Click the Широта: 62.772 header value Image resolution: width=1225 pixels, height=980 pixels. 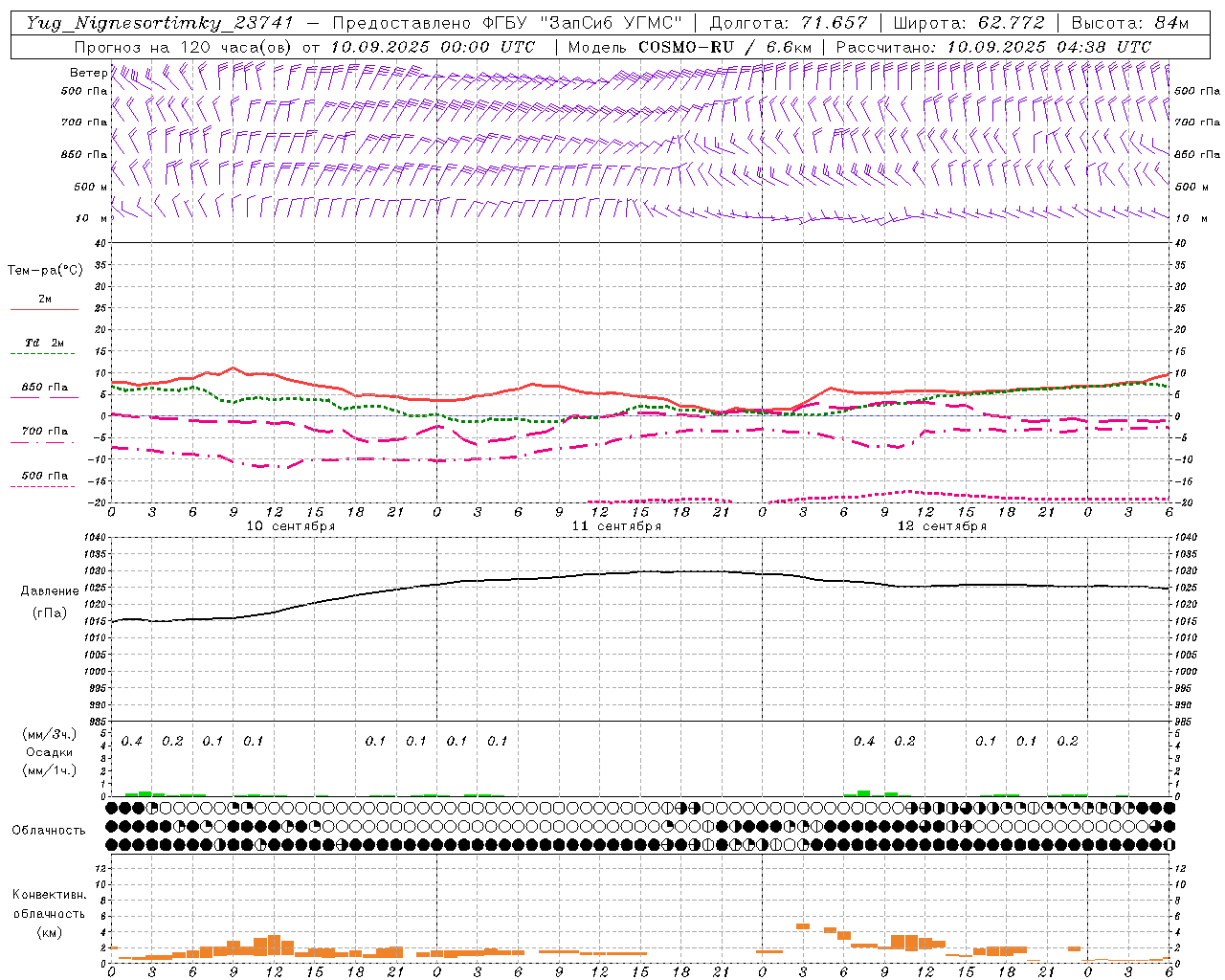coord(968,23)
